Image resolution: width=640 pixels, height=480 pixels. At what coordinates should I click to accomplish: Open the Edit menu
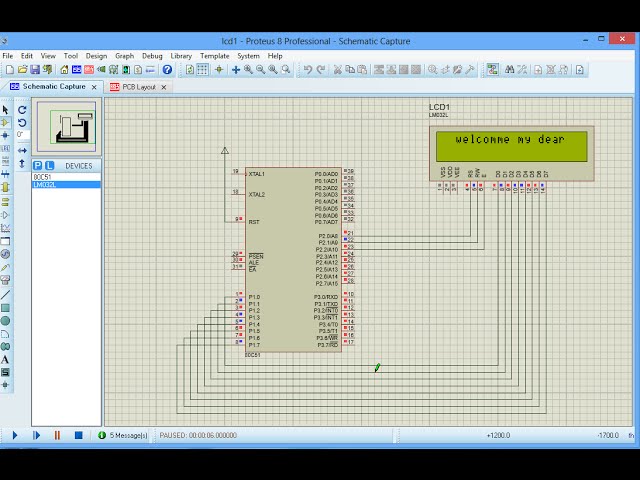tap(27, 56)
